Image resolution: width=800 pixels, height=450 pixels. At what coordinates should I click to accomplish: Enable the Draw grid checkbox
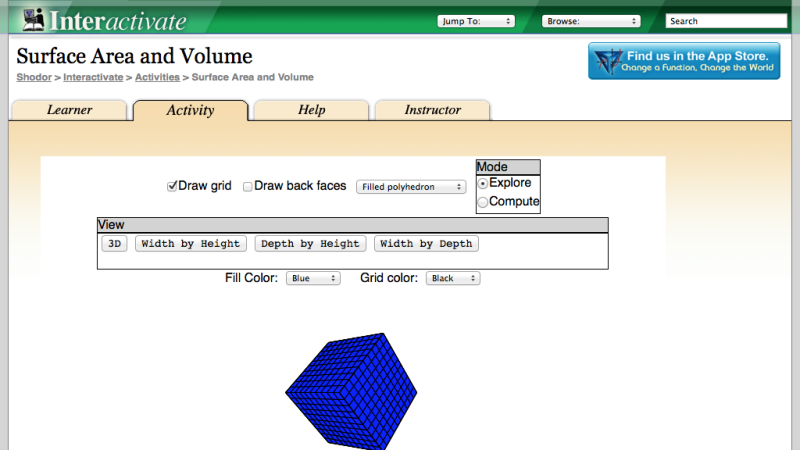click(x=172, y=186)
